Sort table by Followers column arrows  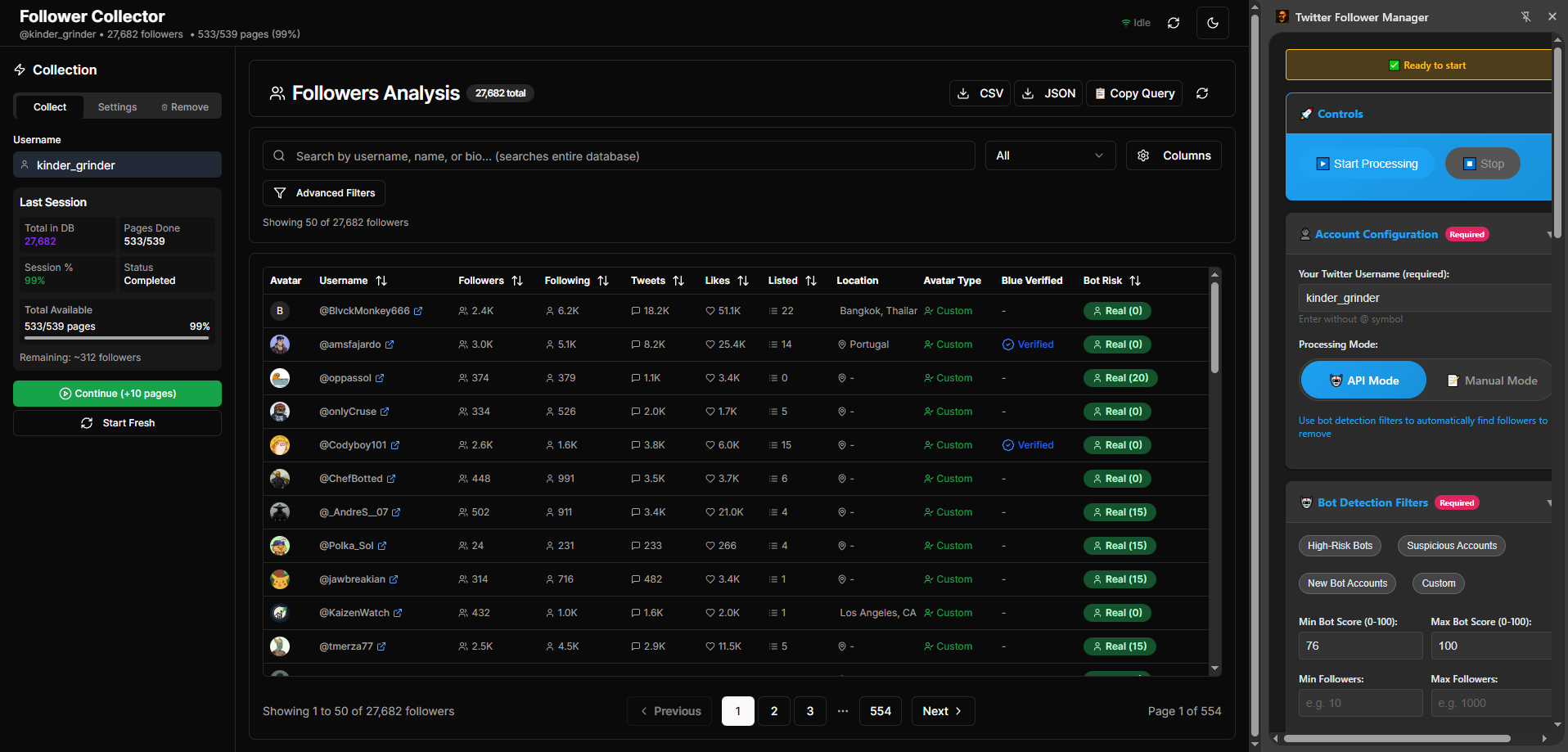pos(517,281)
